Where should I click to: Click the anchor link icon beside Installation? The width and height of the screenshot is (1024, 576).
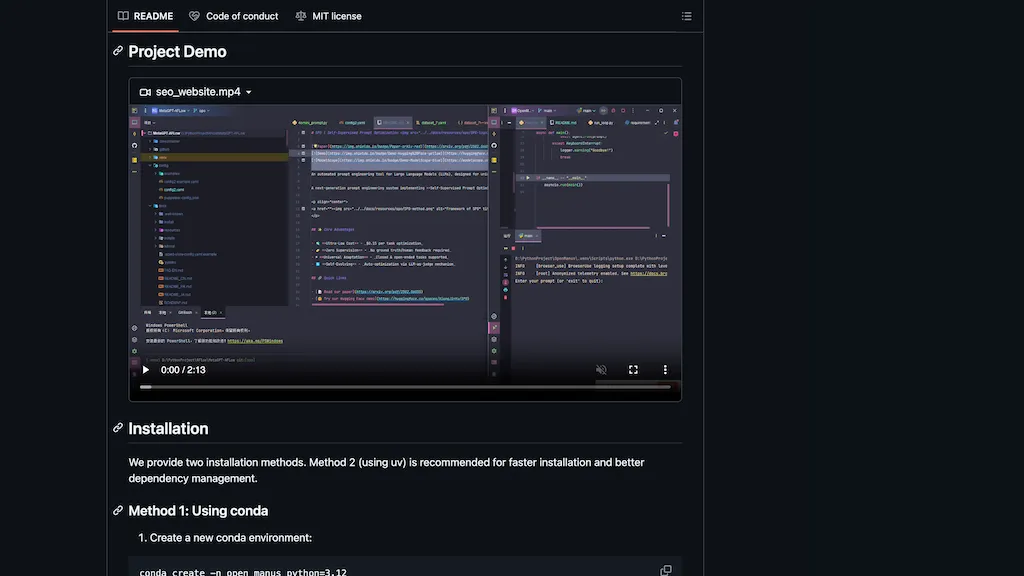pos(118,428)
